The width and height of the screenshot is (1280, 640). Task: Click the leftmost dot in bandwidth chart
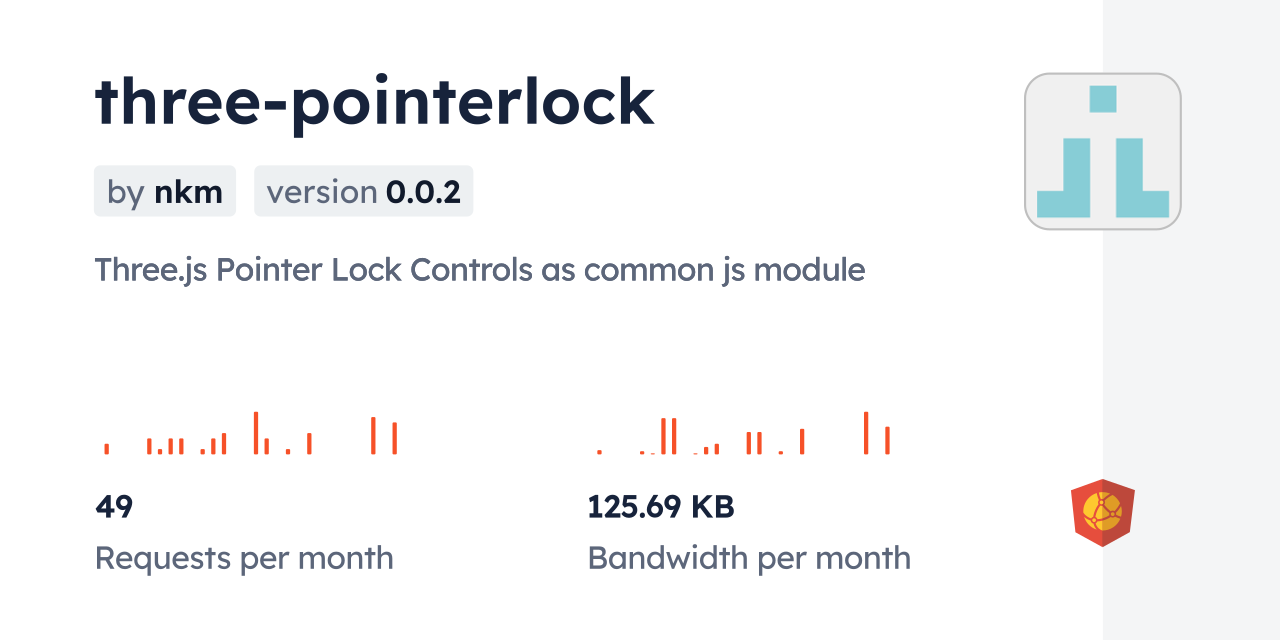(x=599, y=452)
